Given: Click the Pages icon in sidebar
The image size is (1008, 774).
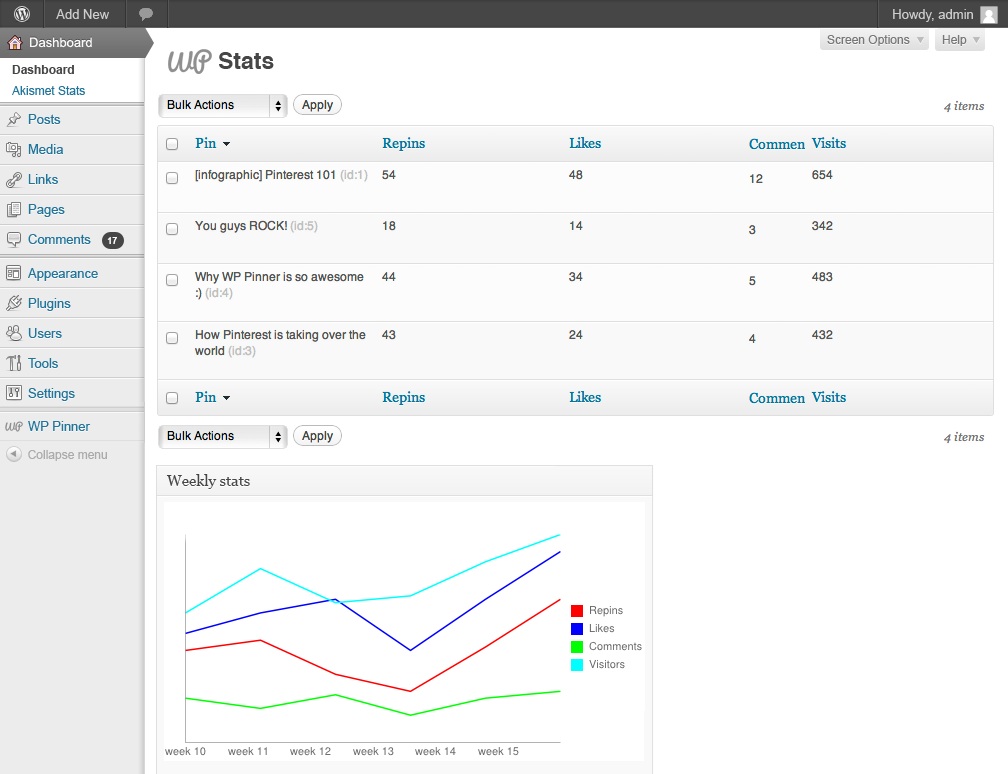Looking at the screenshot, I should (x=14, y=210).
